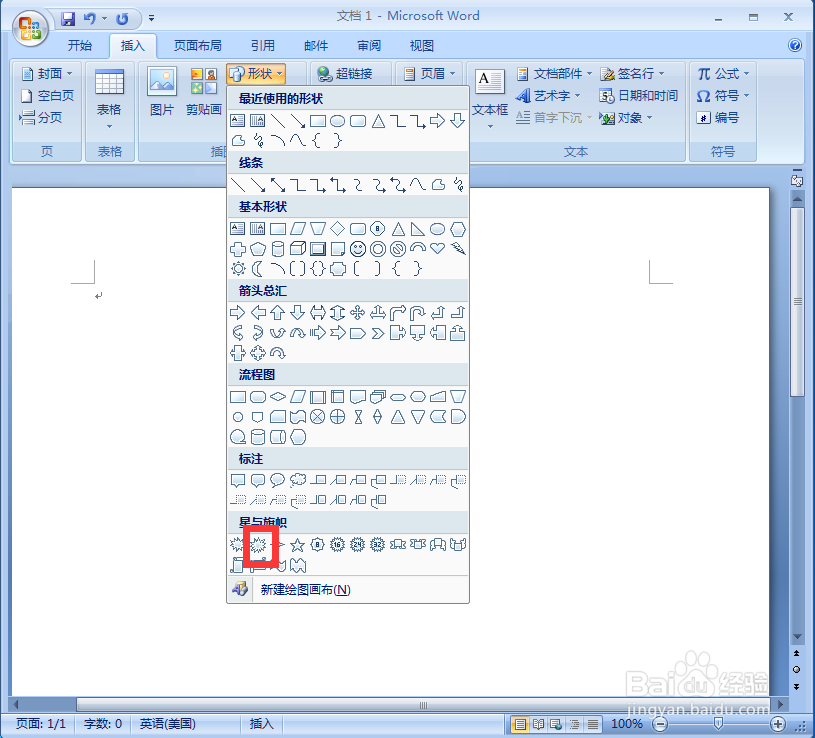
Task: Undo the last action
Action: point(89,19)
